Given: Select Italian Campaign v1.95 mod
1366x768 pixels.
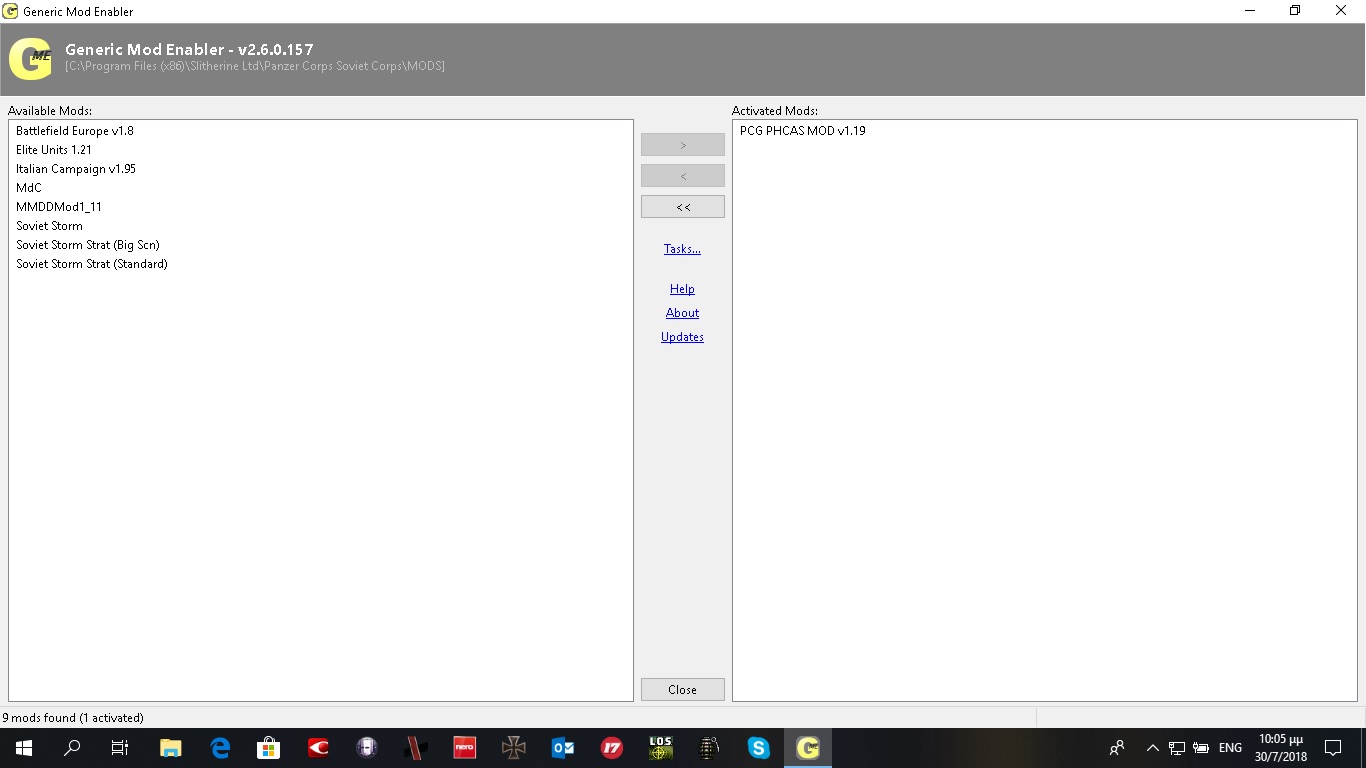Looking at the screenshot, I should [x=76, y=169].
